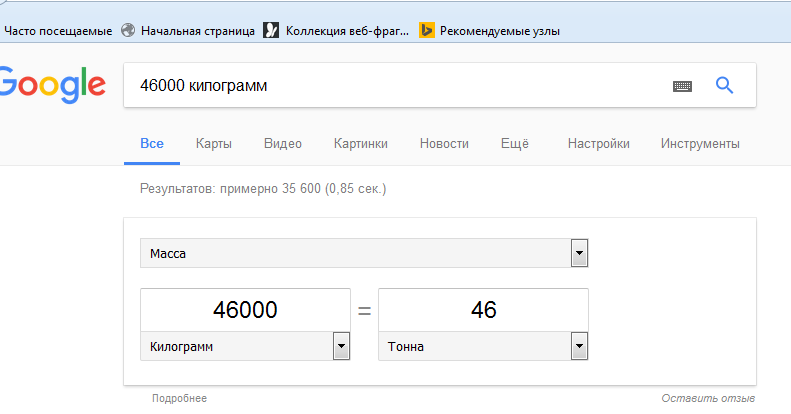Click the 46000 value input field
The width and height of the screenshot is (791, 414).
(245, 310)
